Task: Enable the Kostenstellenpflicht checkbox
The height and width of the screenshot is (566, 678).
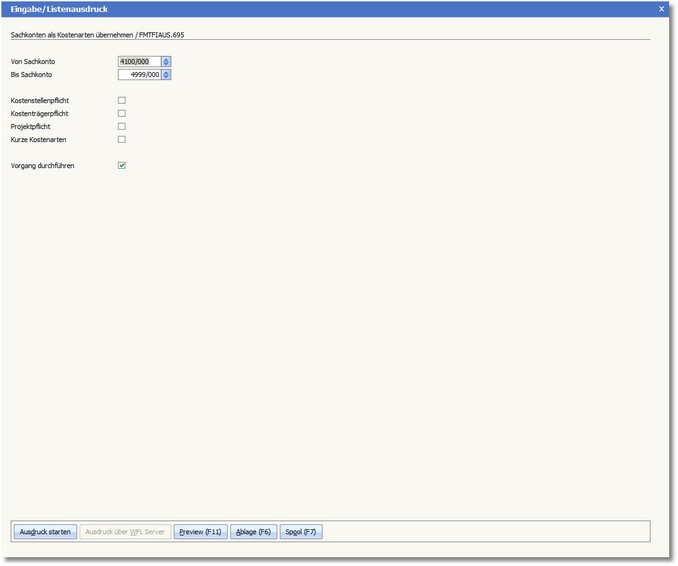Action: [122, 100]
